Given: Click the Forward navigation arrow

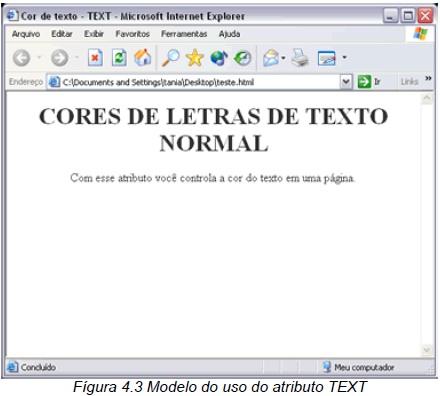Looking at the screenshot, I should pyautogui.click(x=60, y=58).
